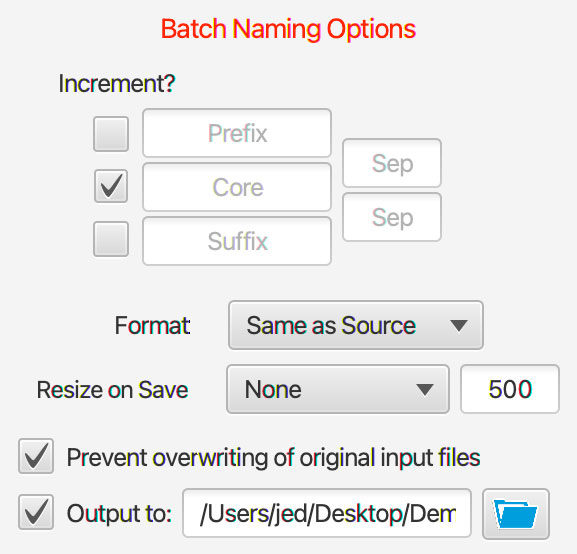Viewport: 577px width, 554px height.
Task: Enable the Prefix increment checkbox
Action: [111, 134]
